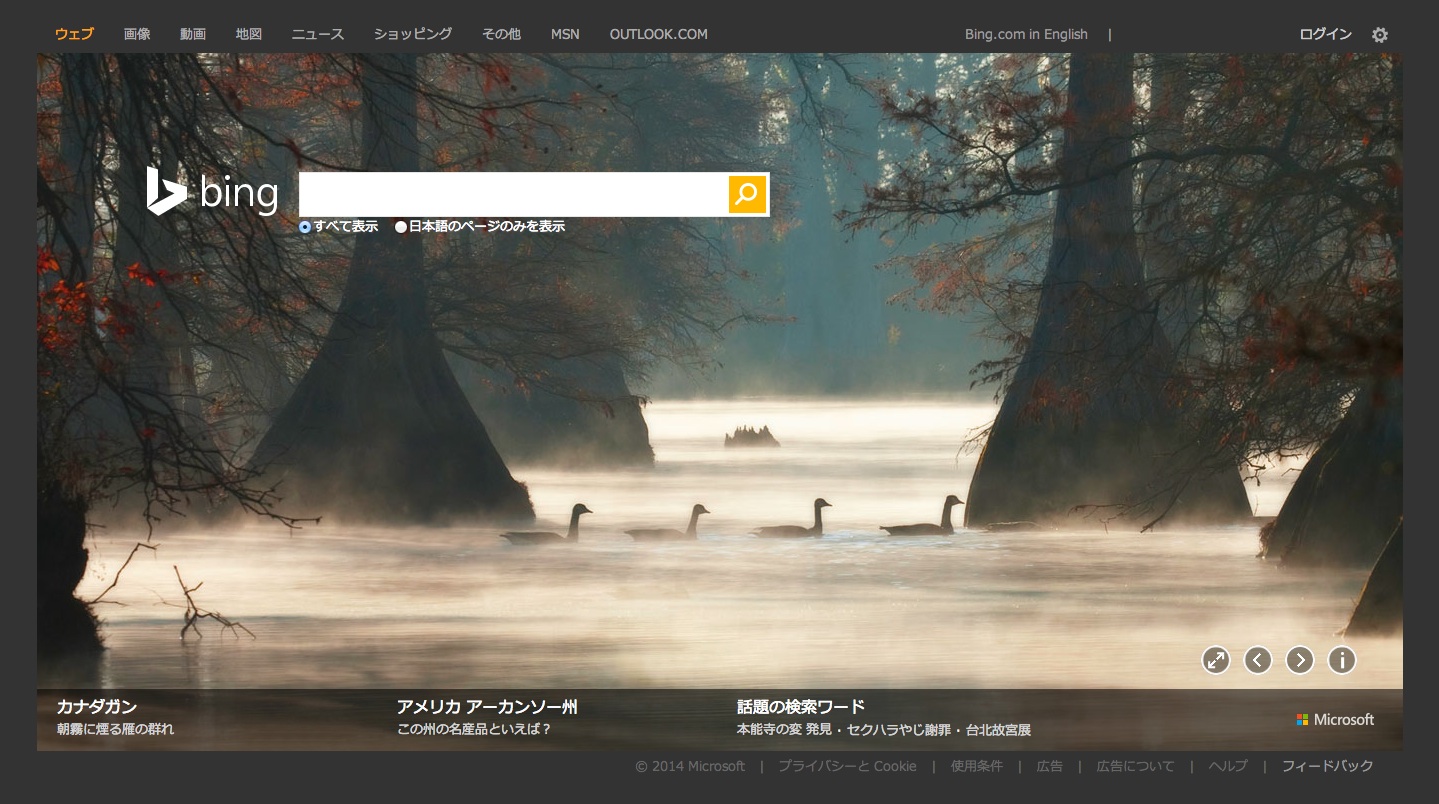Expand background image to full screen
The height and width of the screenshot is (804, 1439).
coord(1215,660)
